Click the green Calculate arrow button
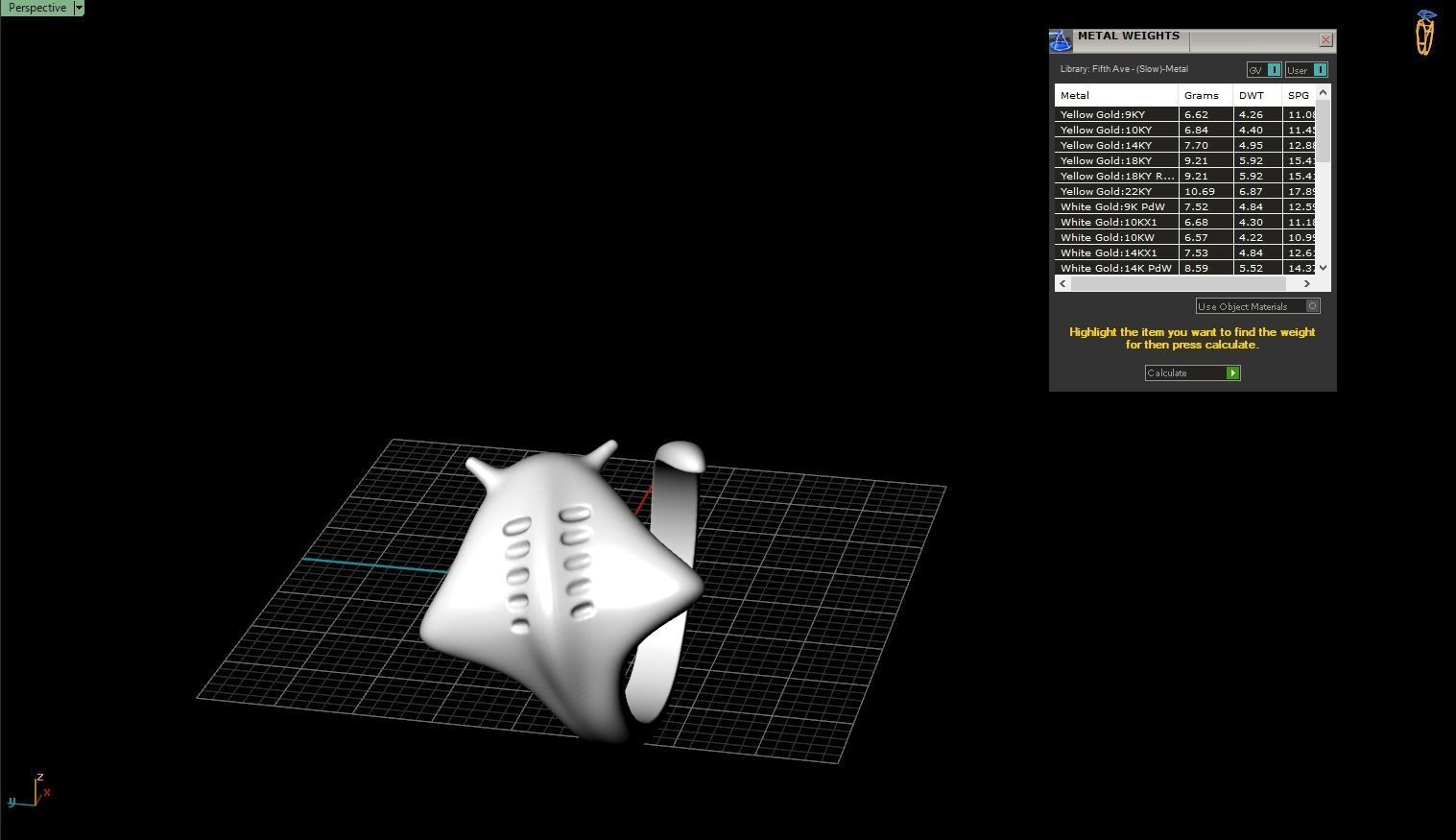This screenshot has width=1456, height=840. tap(1233, 372)
